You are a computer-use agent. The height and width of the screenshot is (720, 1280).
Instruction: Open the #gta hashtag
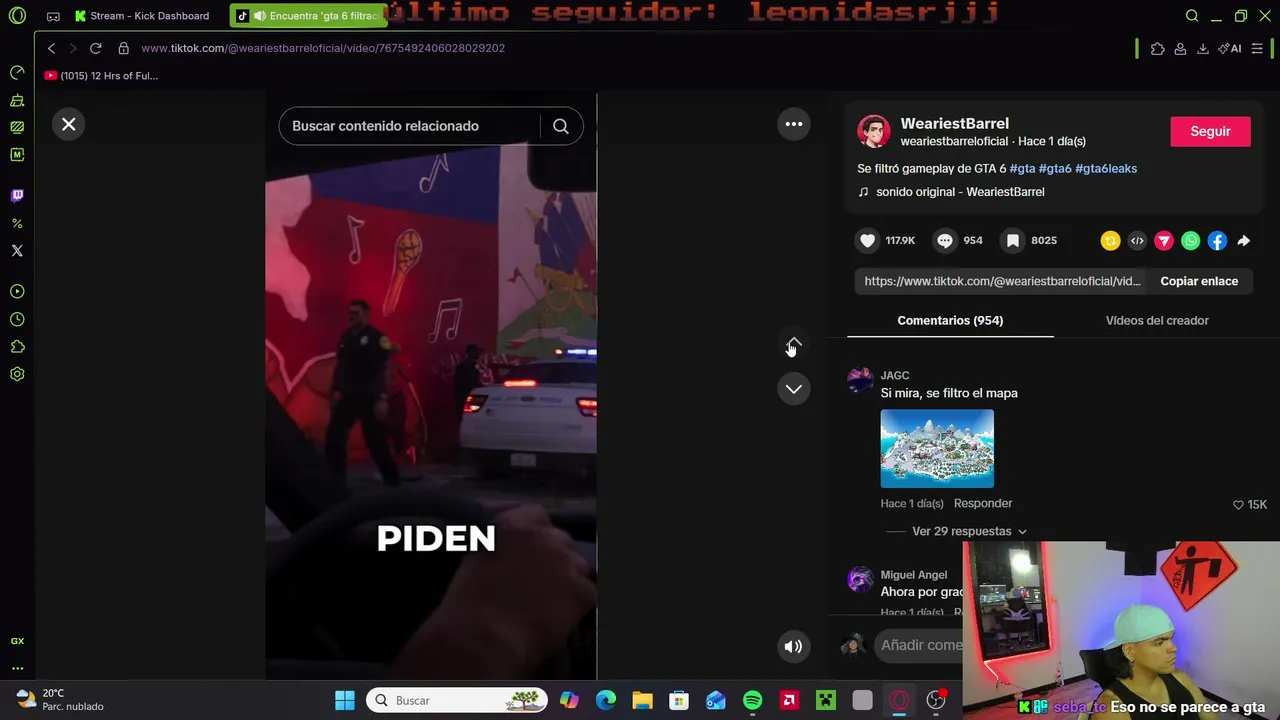click(x=1022, y=168)
